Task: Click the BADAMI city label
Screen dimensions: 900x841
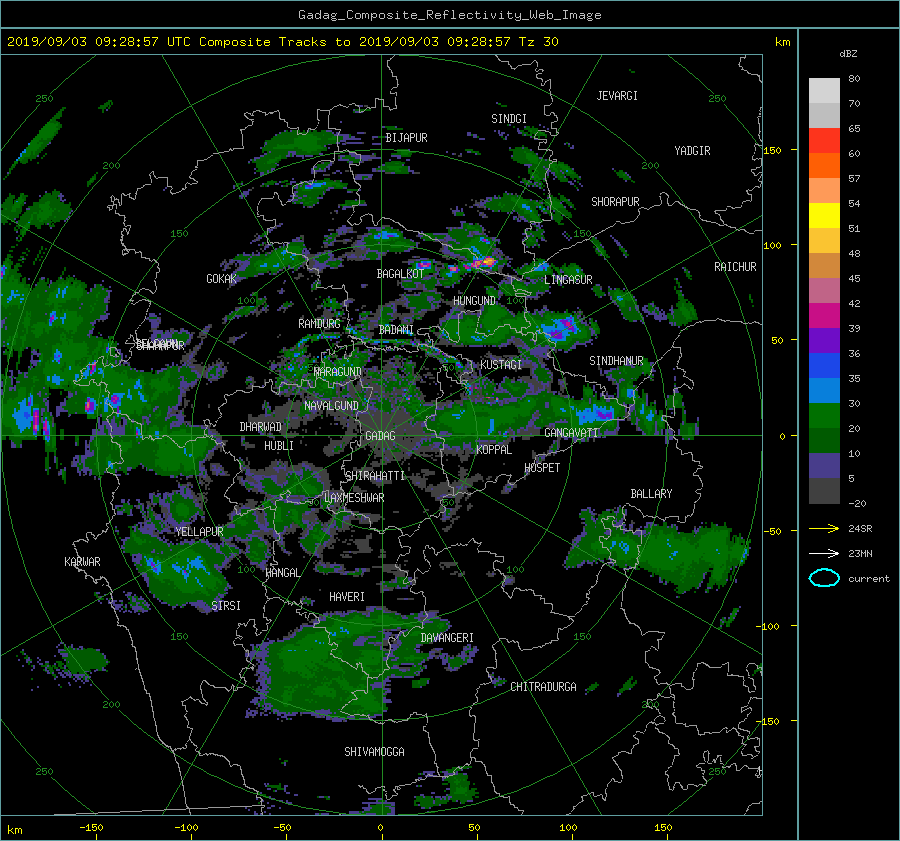Action: pos(396,330)
